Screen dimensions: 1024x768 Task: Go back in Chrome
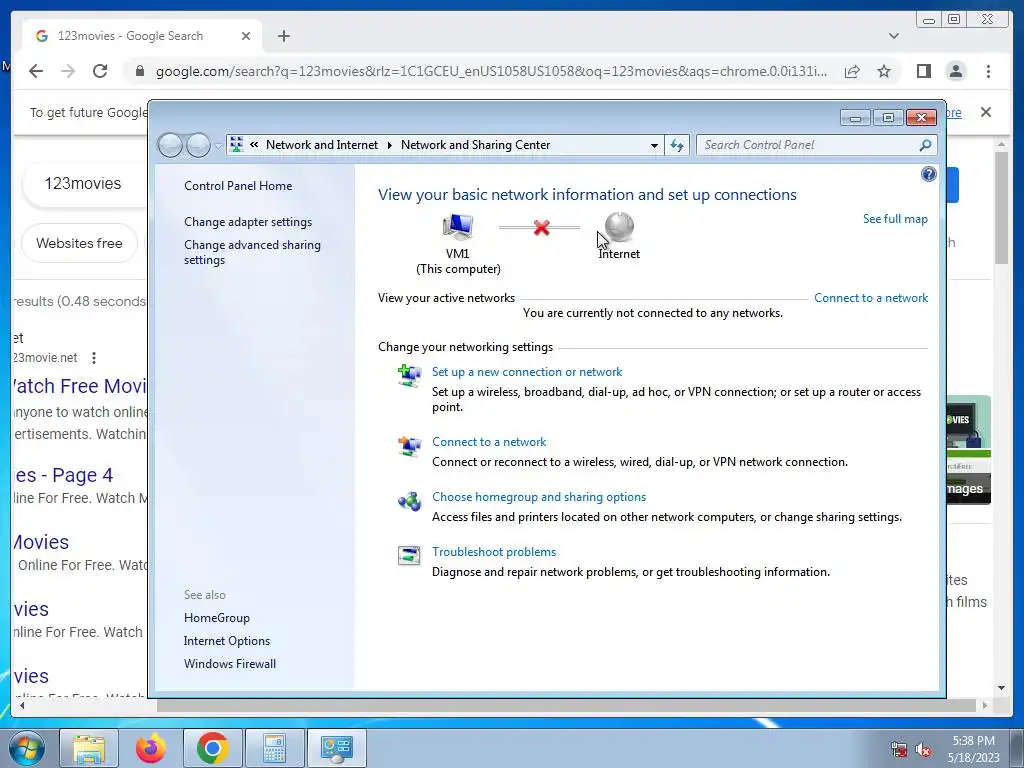click(36, 71)
